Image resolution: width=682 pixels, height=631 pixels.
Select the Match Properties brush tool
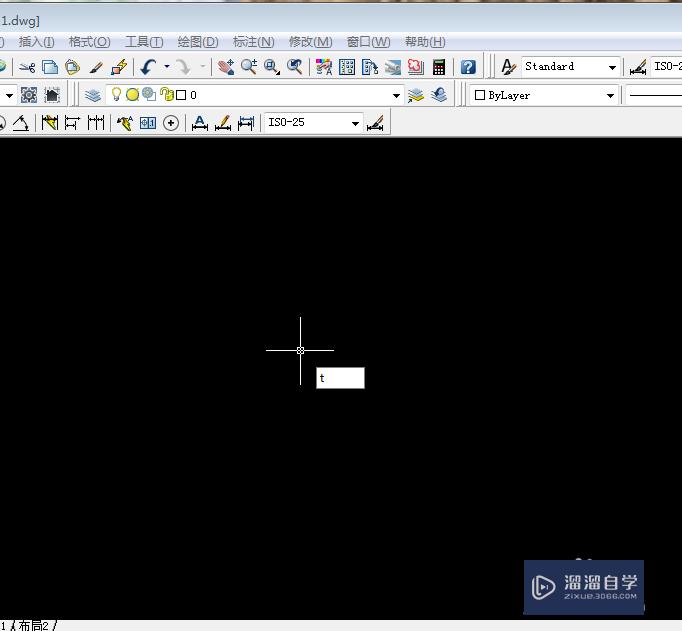(x=96, y=67)
